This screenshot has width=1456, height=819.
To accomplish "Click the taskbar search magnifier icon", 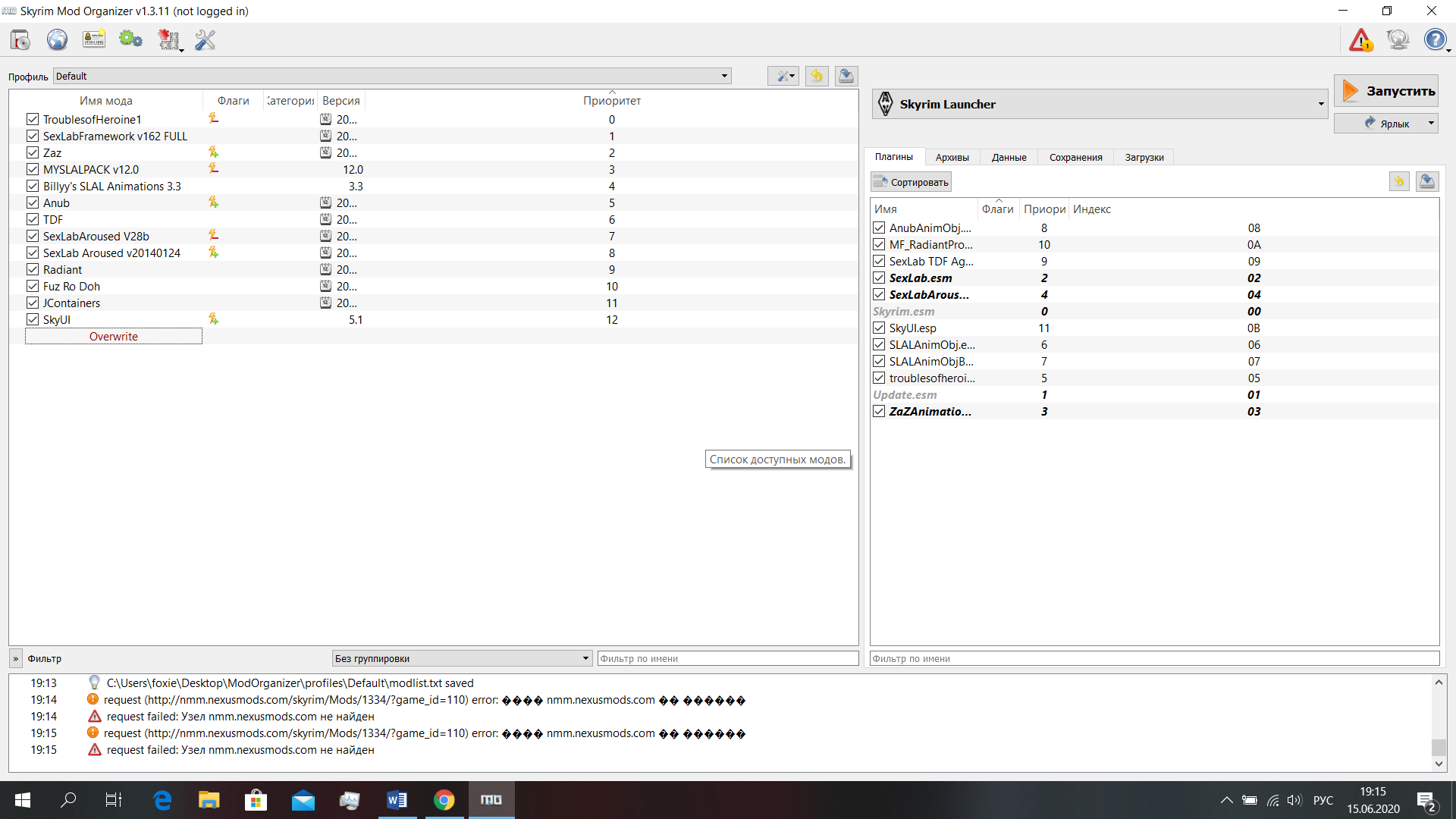I will point(68,800).
